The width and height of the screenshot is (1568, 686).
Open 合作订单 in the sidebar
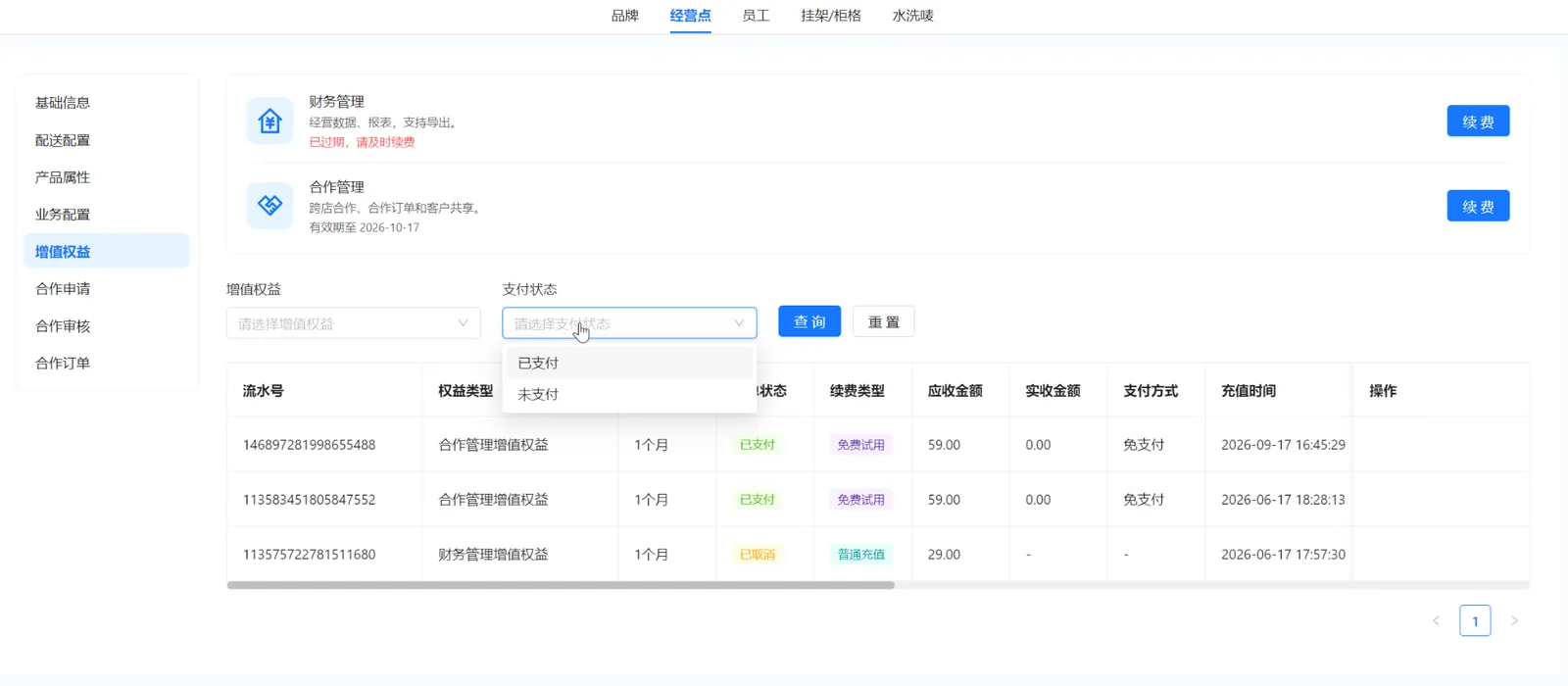click(106, 364)
